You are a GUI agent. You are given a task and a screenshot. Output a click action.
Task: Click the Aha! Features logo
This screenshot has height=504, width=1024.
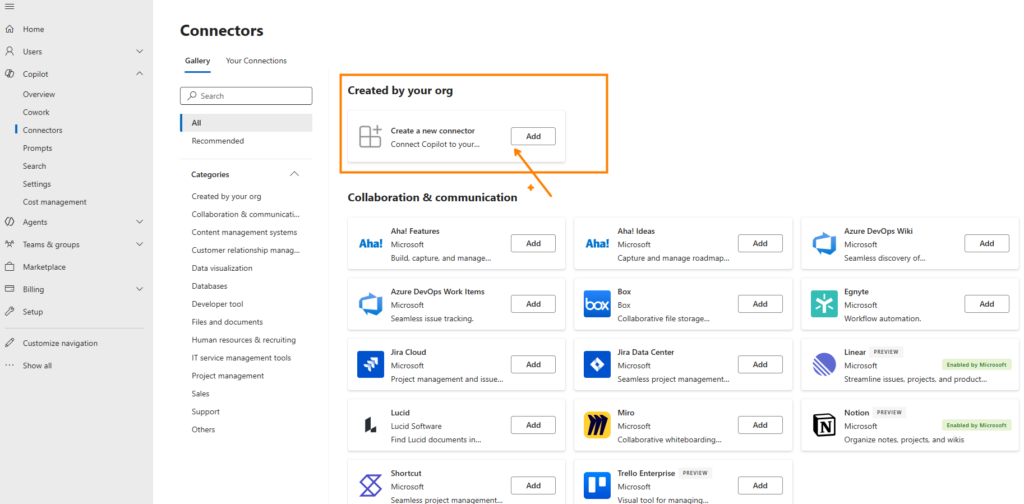point(370,244)
